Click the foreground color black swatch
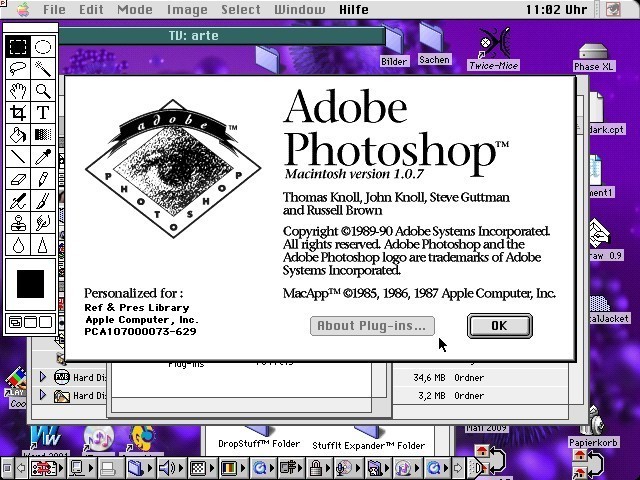The height and width of the screenshot is (480, 640). 30,284
